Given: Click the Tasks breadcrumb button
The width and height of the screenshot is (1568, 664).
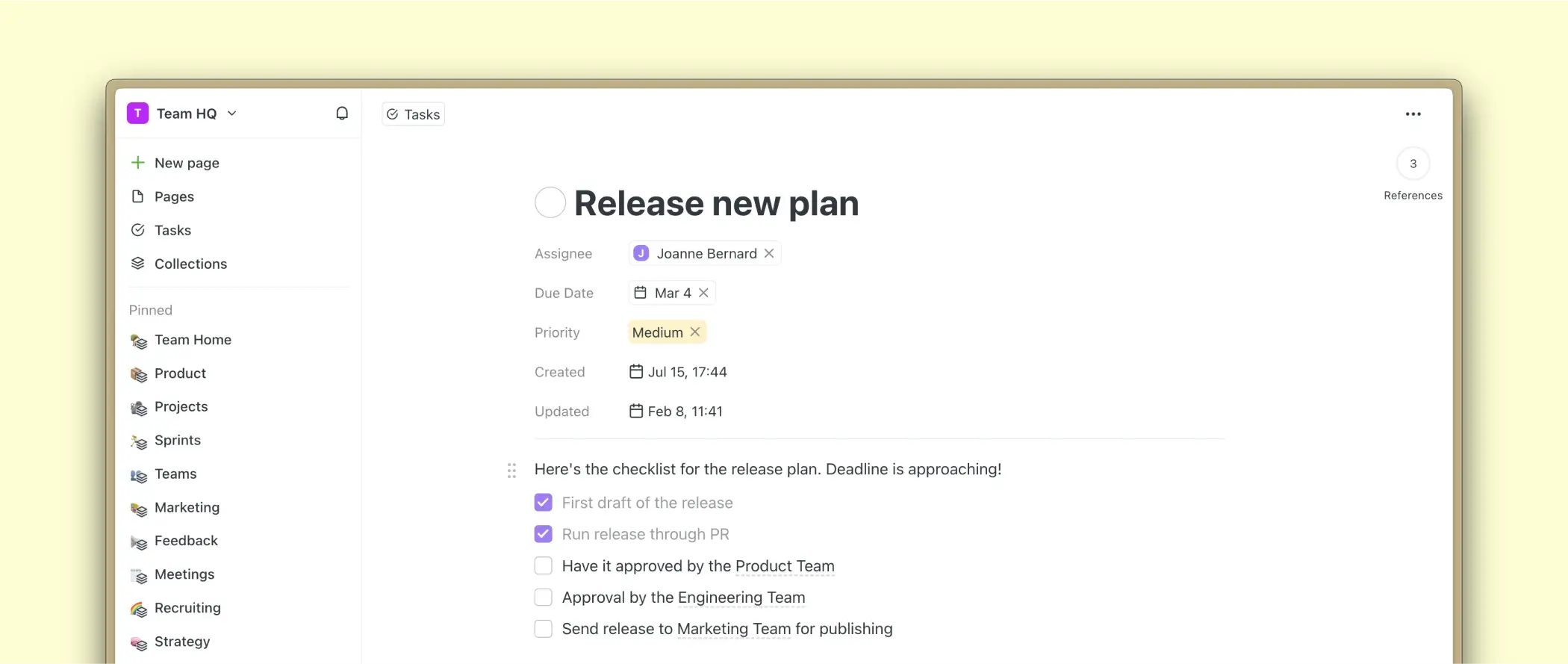Looking at the screenshot, I should point(414,114).
